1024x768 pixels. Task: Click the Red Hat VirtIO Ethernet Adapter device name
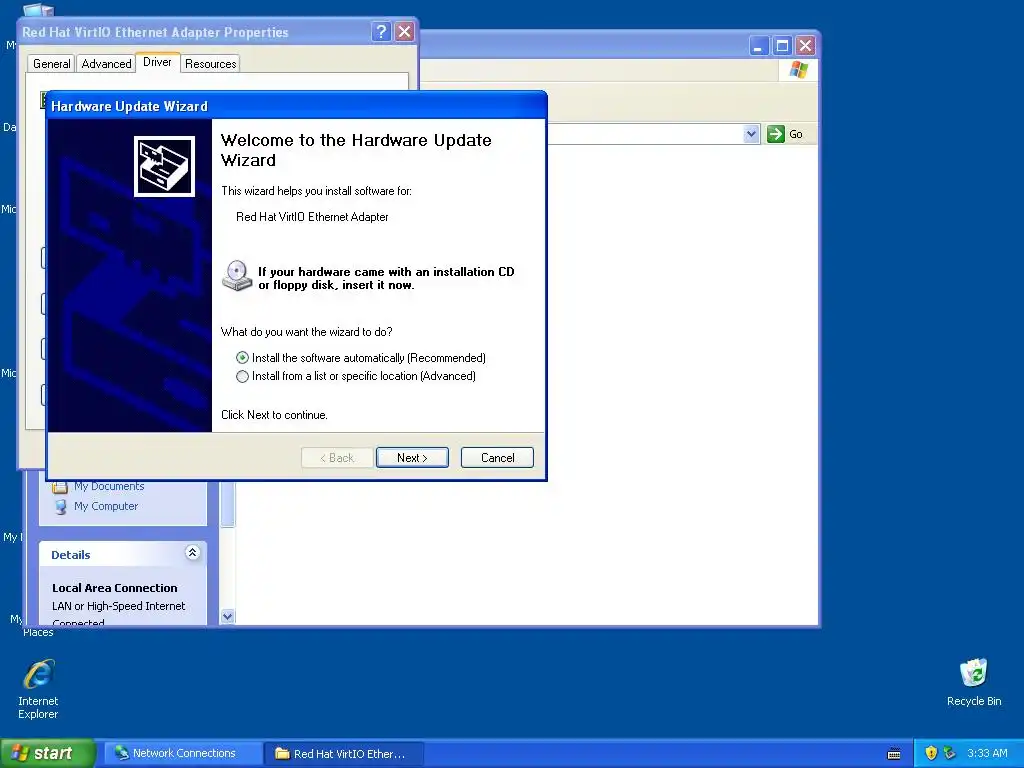coord(312,217)
